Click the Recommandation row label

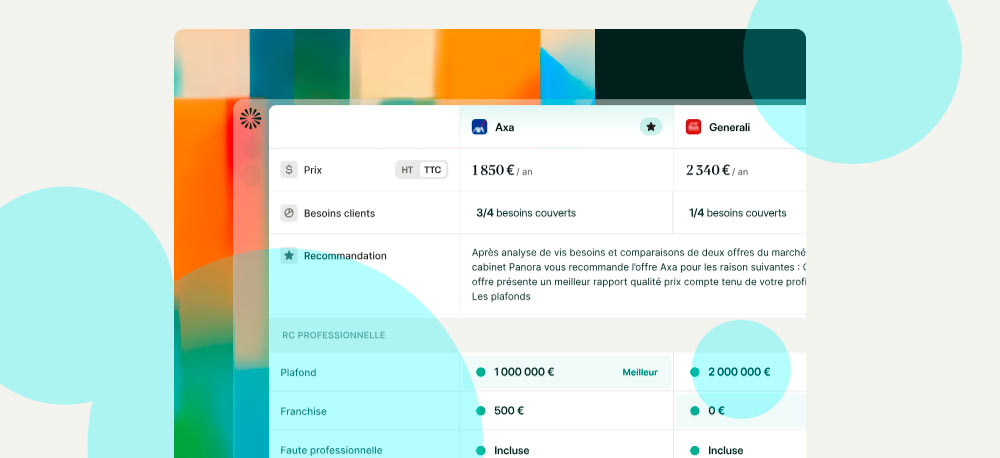pos(345,256)
